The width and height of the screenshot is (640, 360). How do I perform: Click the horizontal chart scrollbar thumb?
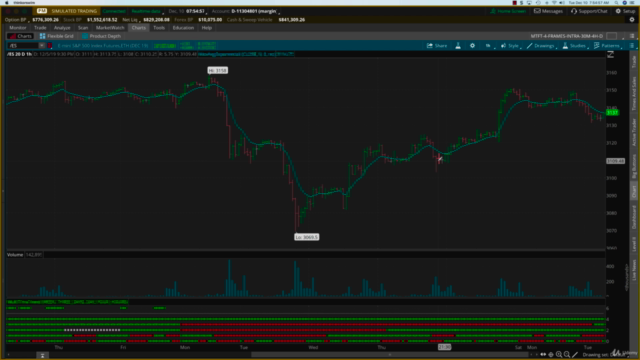(x=390, y=355)
